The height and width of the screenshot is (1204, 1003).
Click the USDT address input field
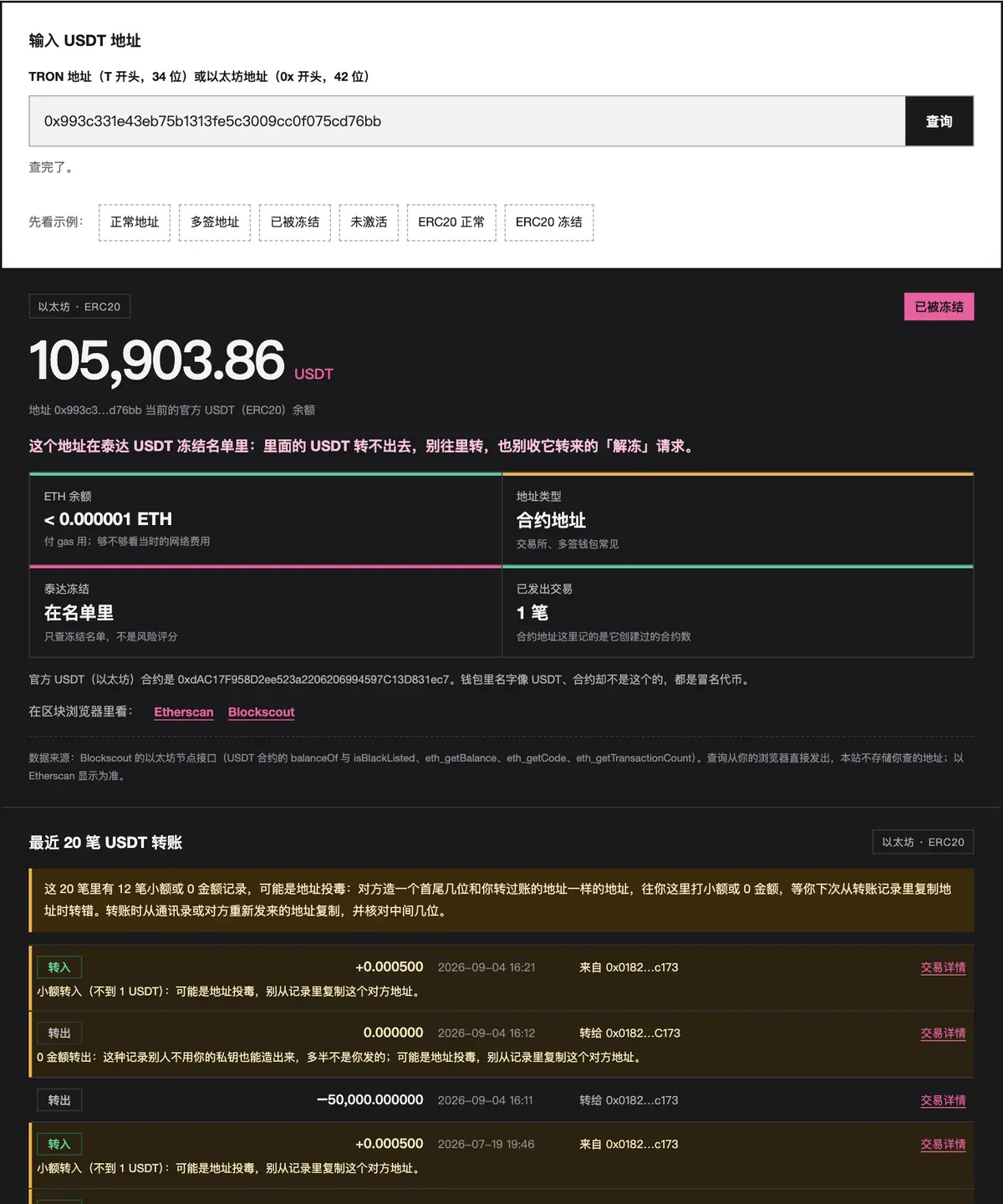pos(467,121)
